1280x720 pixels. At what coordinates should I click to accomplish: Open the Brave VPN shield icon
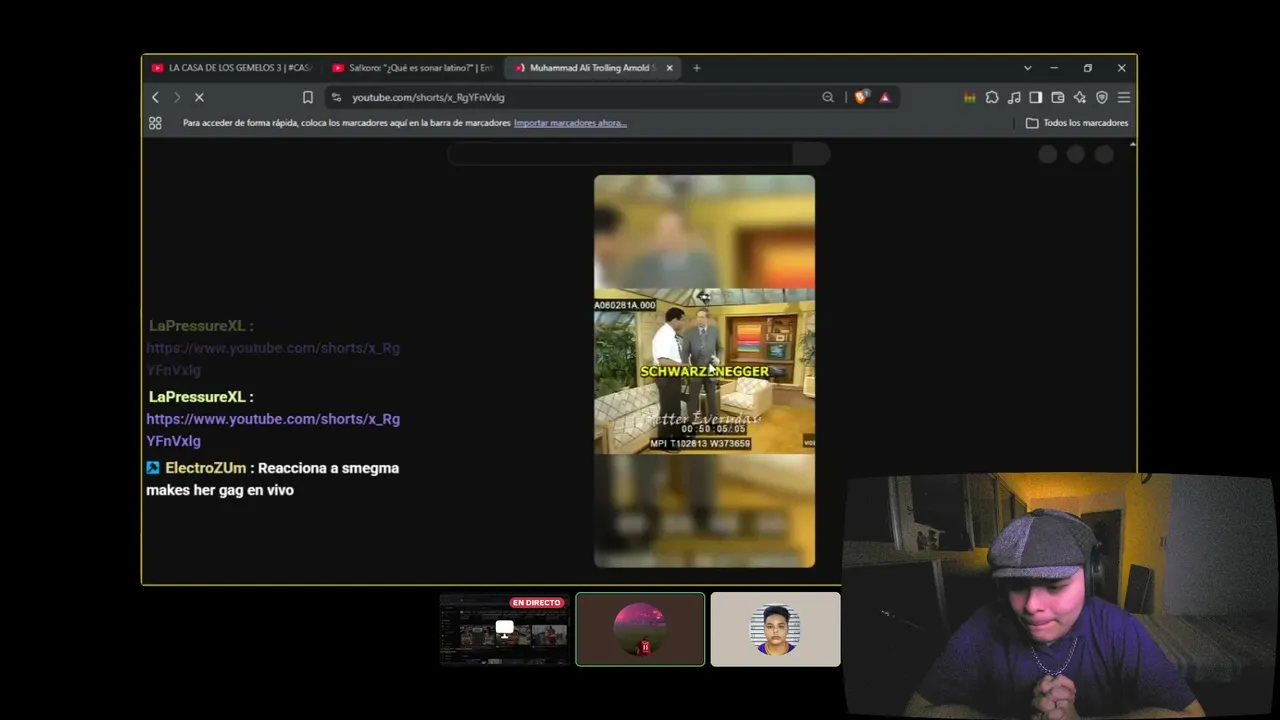[x=1102, y=97]
